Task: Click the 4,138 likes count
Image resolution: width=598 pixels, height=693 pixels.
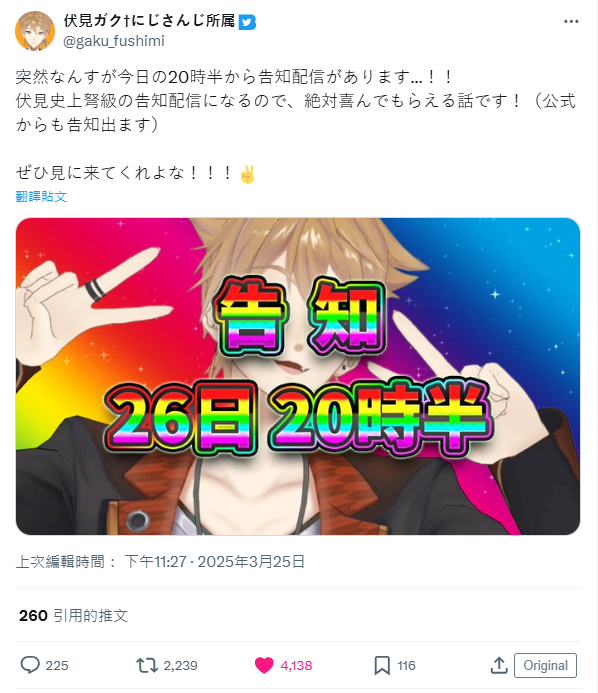Action: [296, 666]
